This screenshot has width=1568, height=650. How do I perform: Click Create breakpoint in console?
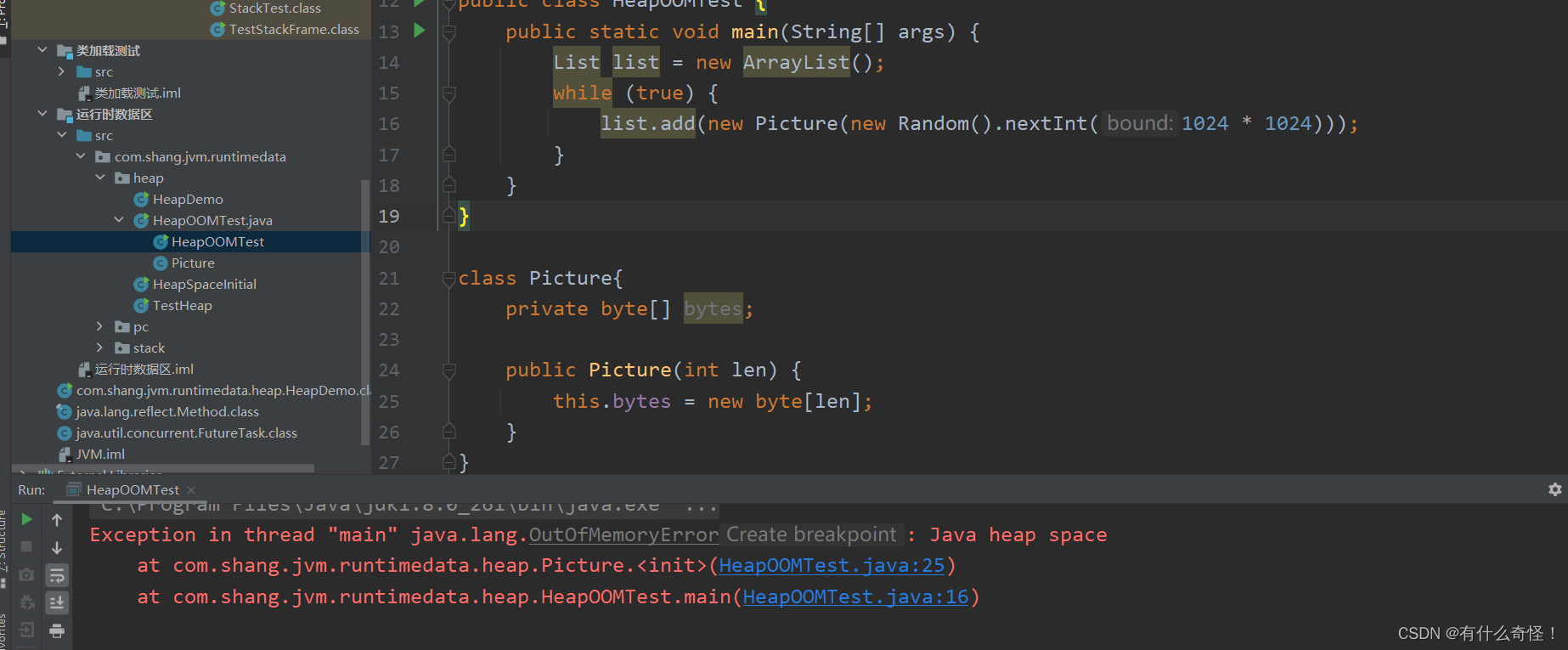tap(811, 534)
